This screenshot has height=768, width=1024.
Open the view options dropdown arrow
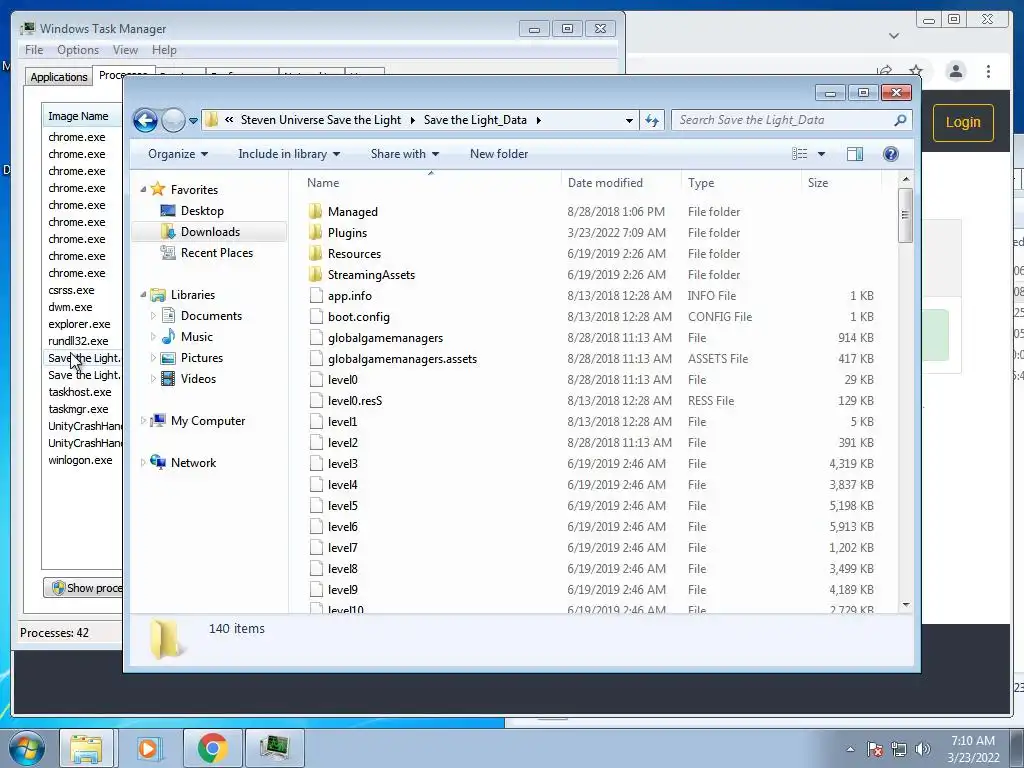[x=822, y=154]
